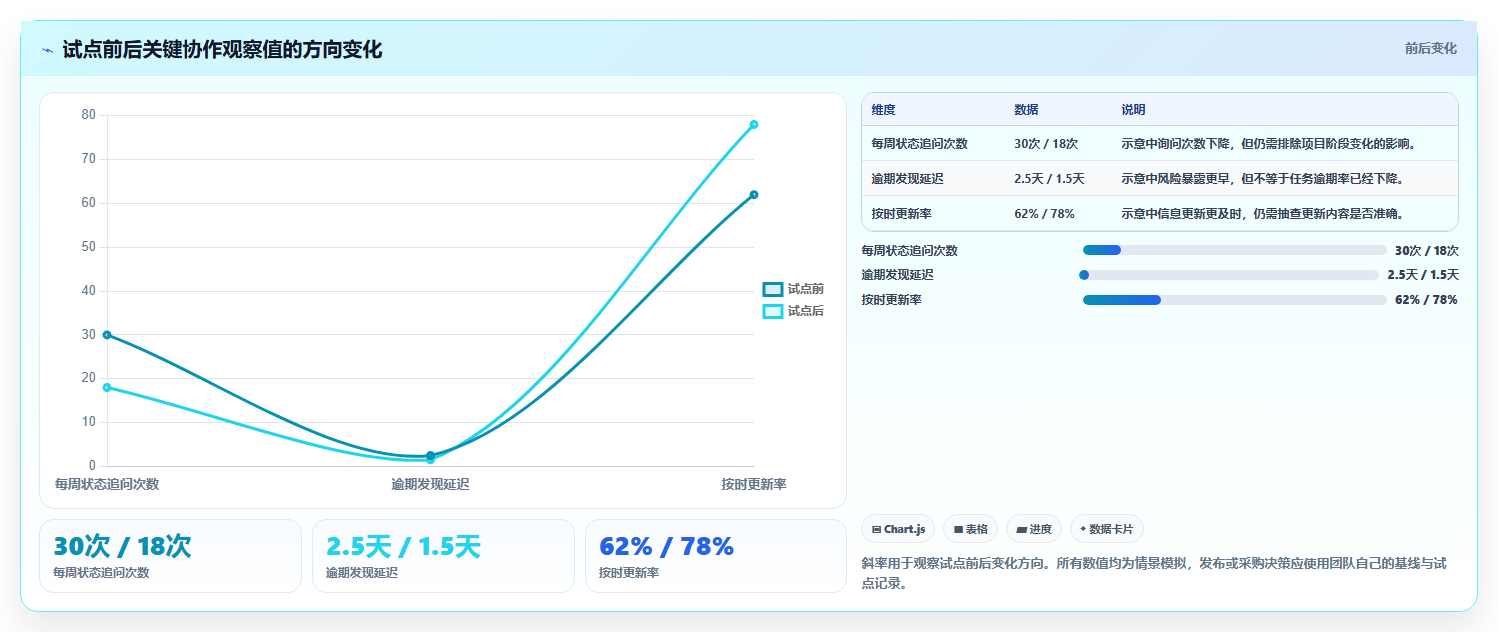The height and width of the screenshot is (632, 1498).
Task: Select the 每周状态追问次数 progress bar
Action: click(x=1234, y=250)
